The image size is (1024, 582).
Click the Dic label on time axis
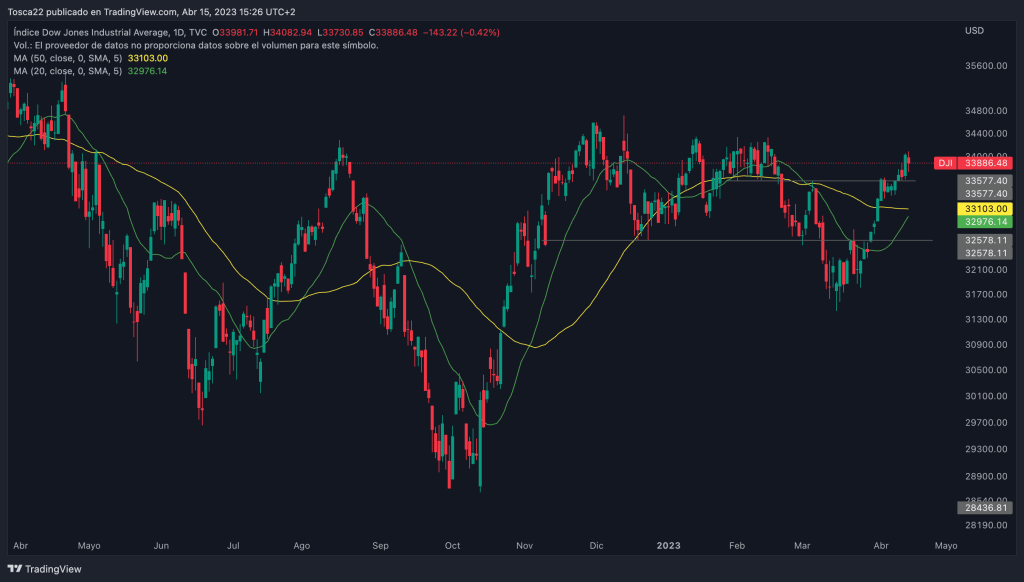pyautogui.click(x=597, y=546)
